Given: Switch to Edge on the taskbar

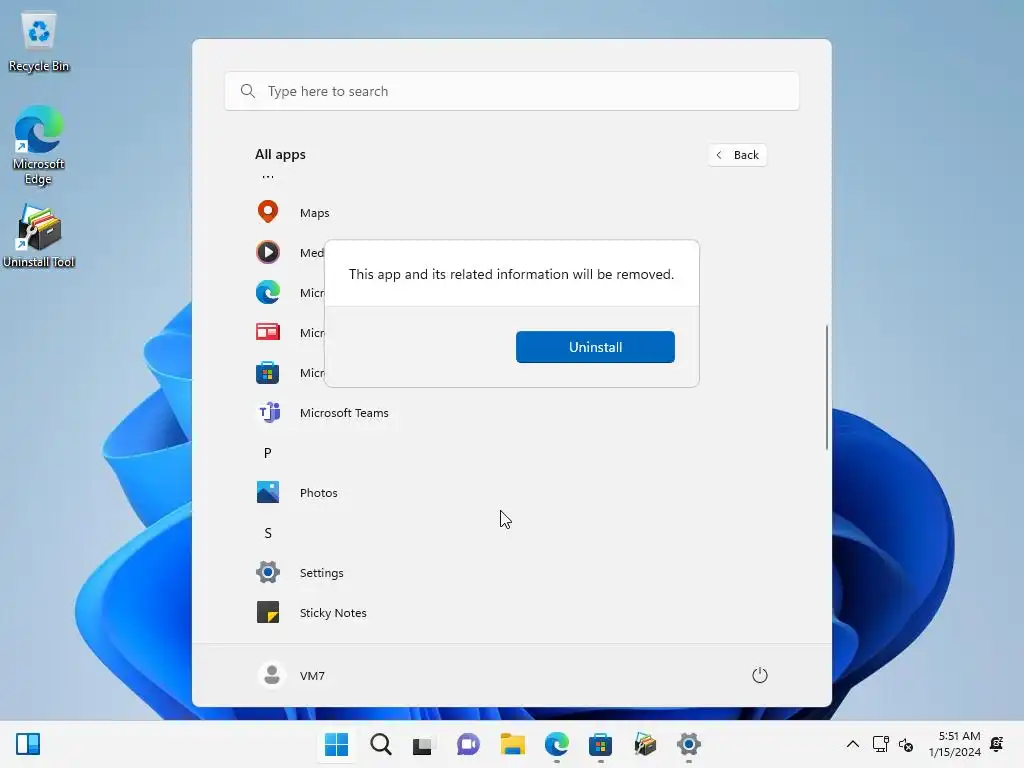Looking at the screenshot, I should pos(556,744).
